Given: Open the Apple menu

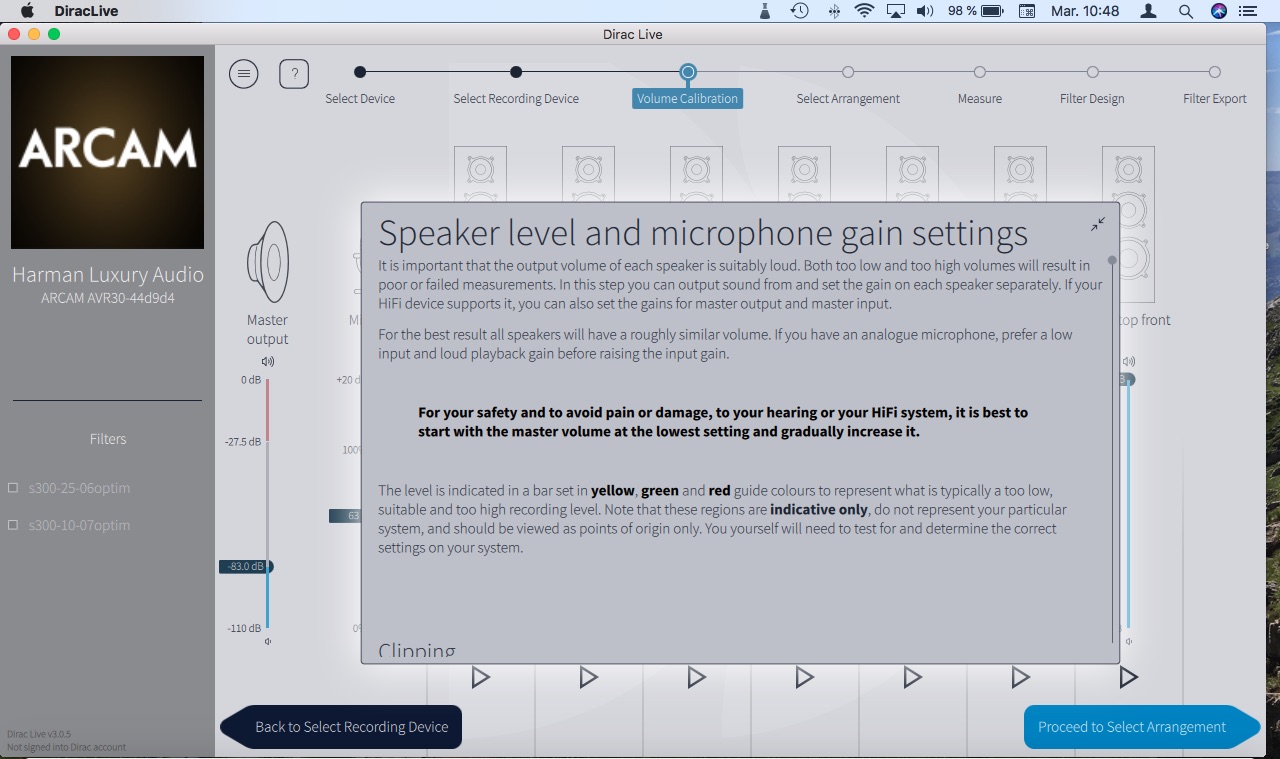Looking at the screenshot, I should click(x=27, y=11).
